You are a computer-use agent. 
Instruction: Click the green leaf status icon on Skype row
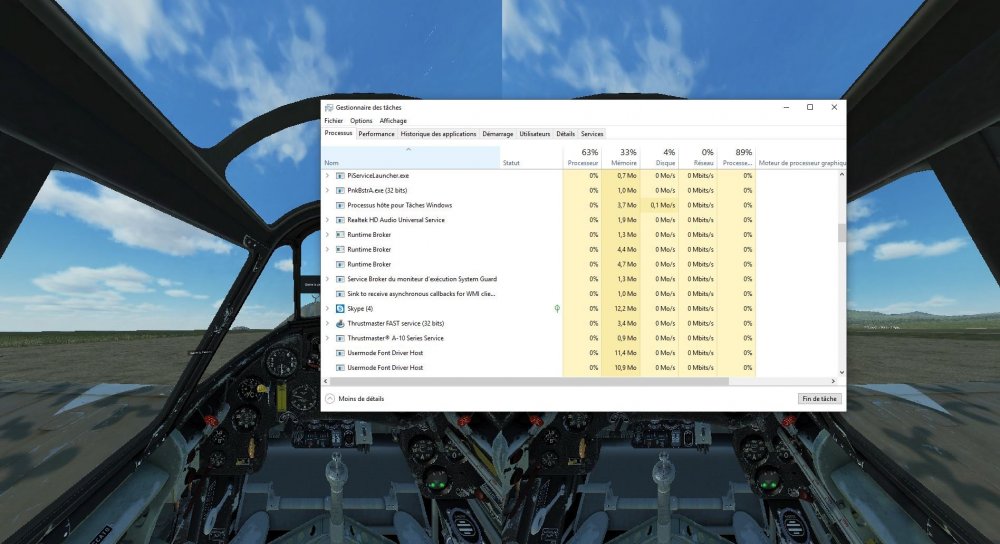tap(557, 309)
